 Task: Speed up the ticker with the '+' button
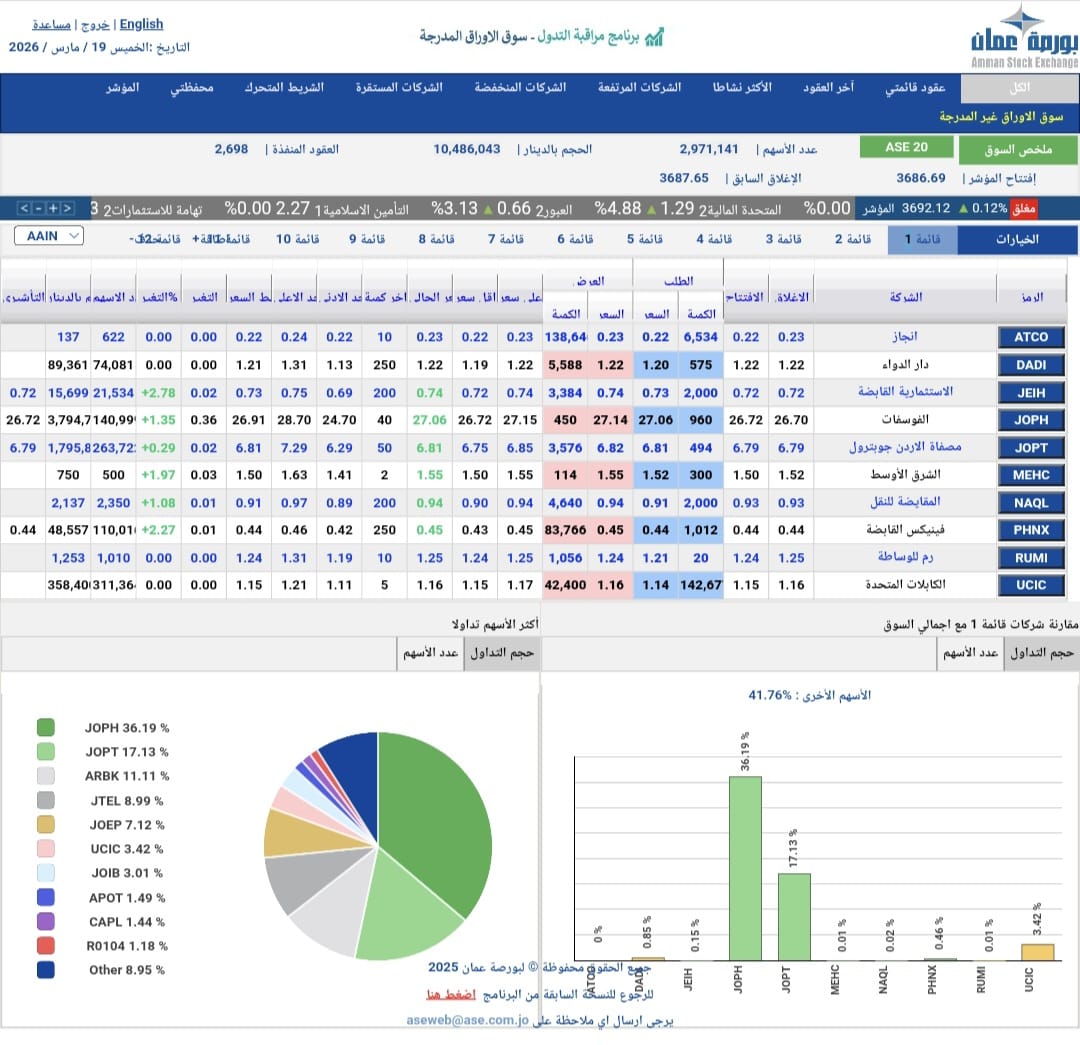click(x=52, y=208)
